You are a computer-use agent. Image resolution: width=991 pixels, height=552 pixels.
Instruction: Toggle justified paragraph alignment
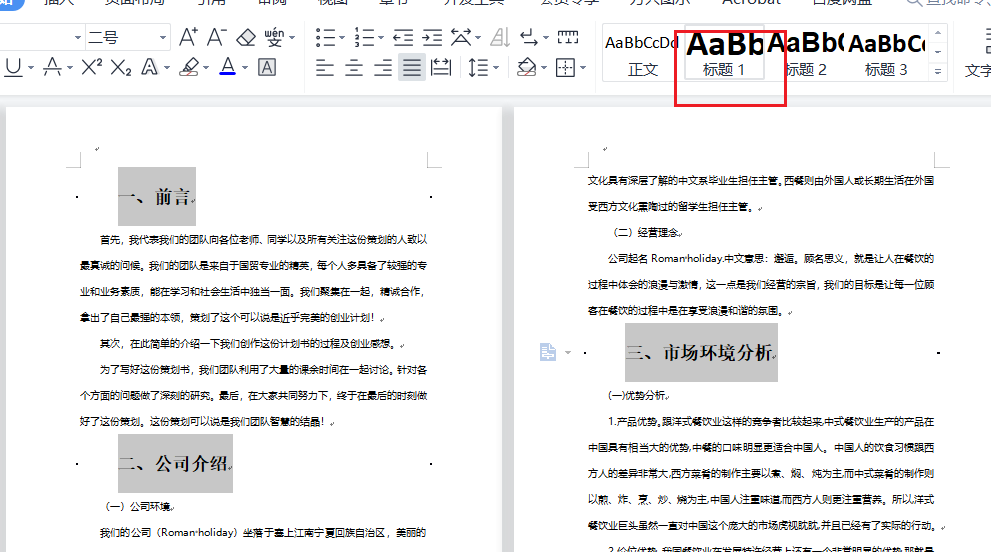tap(411, 68)
